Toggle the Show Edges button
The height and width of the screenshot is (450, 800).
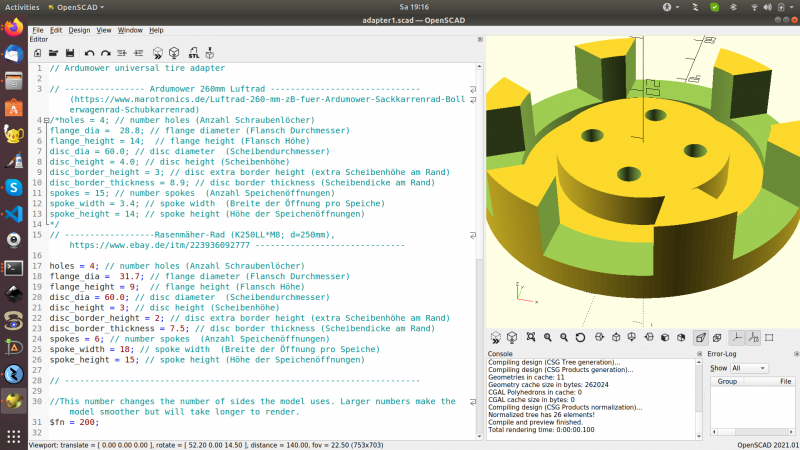[x=769, y=337]
